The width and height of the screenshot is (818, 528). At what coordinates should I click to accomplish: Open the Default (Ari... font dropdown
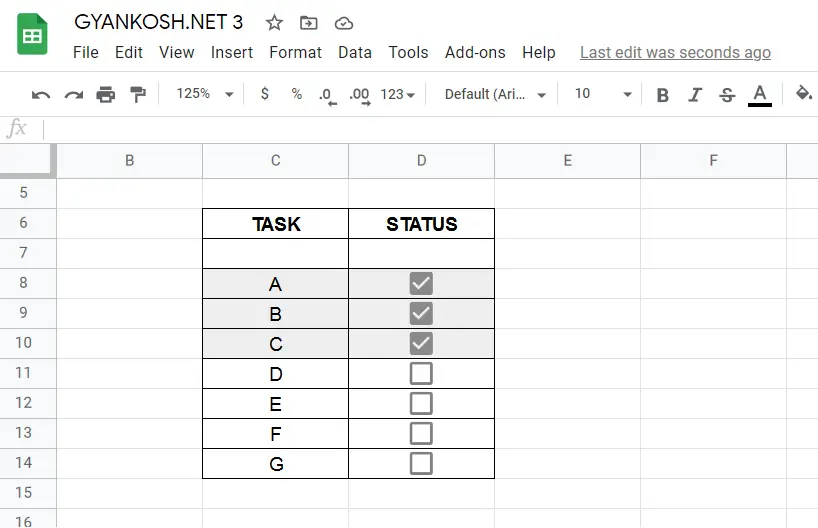click(x=495, y=94)
